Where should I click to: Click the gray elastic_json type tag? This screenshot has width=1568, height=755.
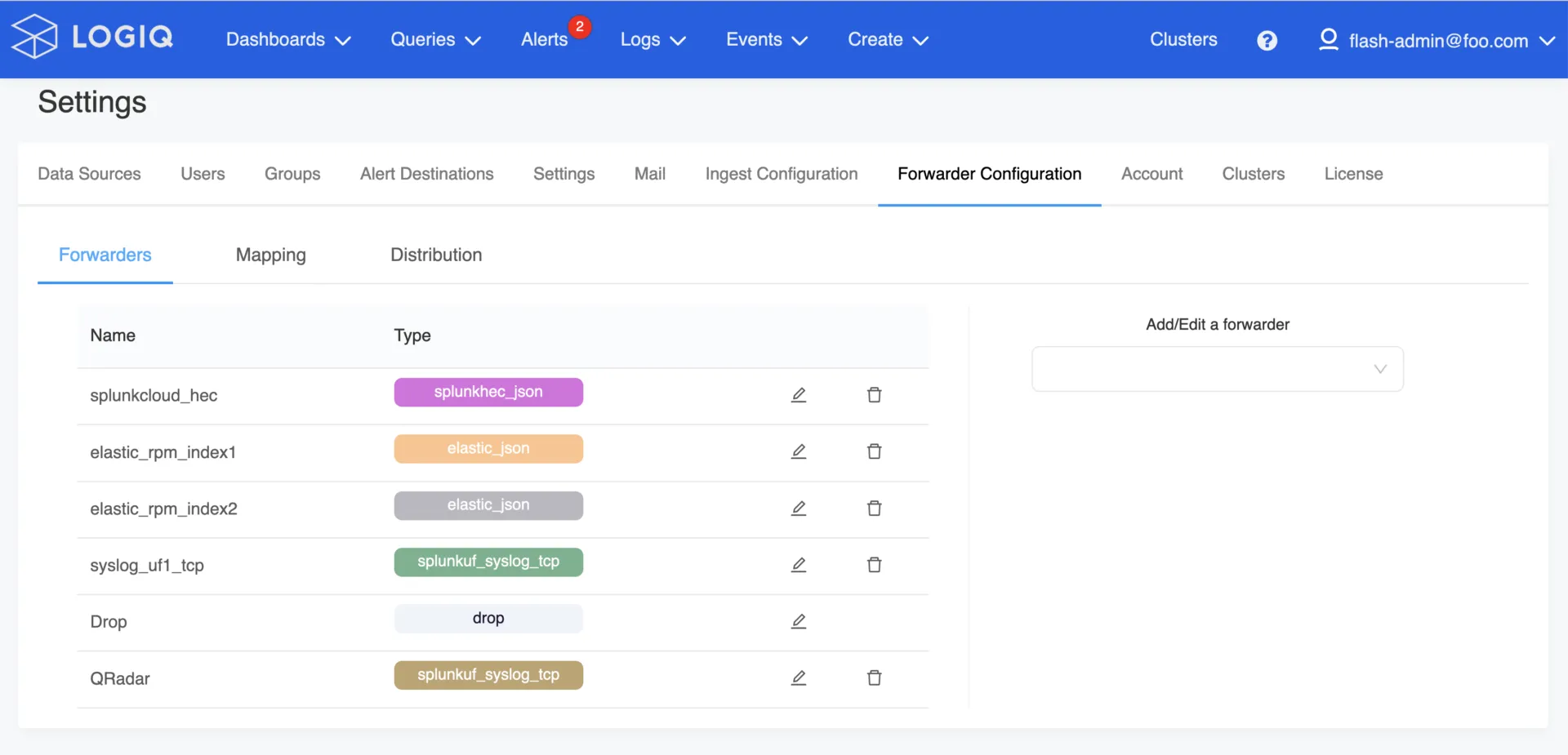[x=488, y=505]
